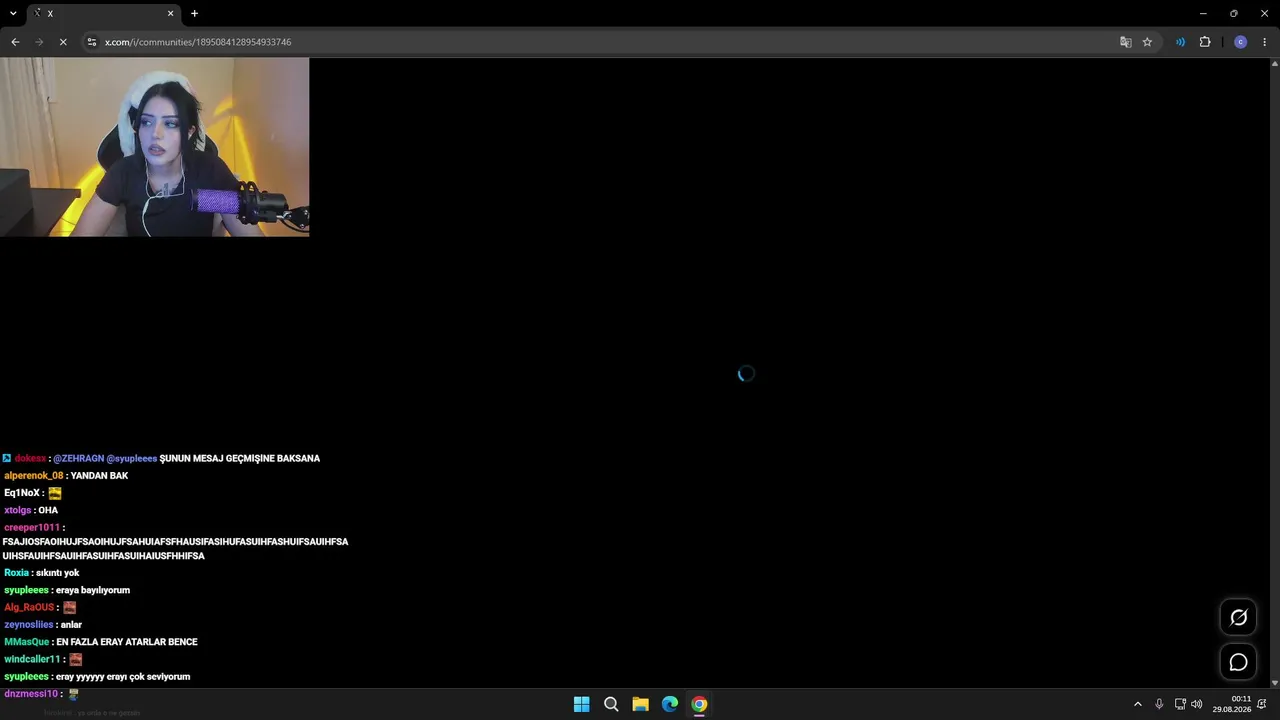
Task: Launch File Explorer from taskbar
Action: point(640,704)
